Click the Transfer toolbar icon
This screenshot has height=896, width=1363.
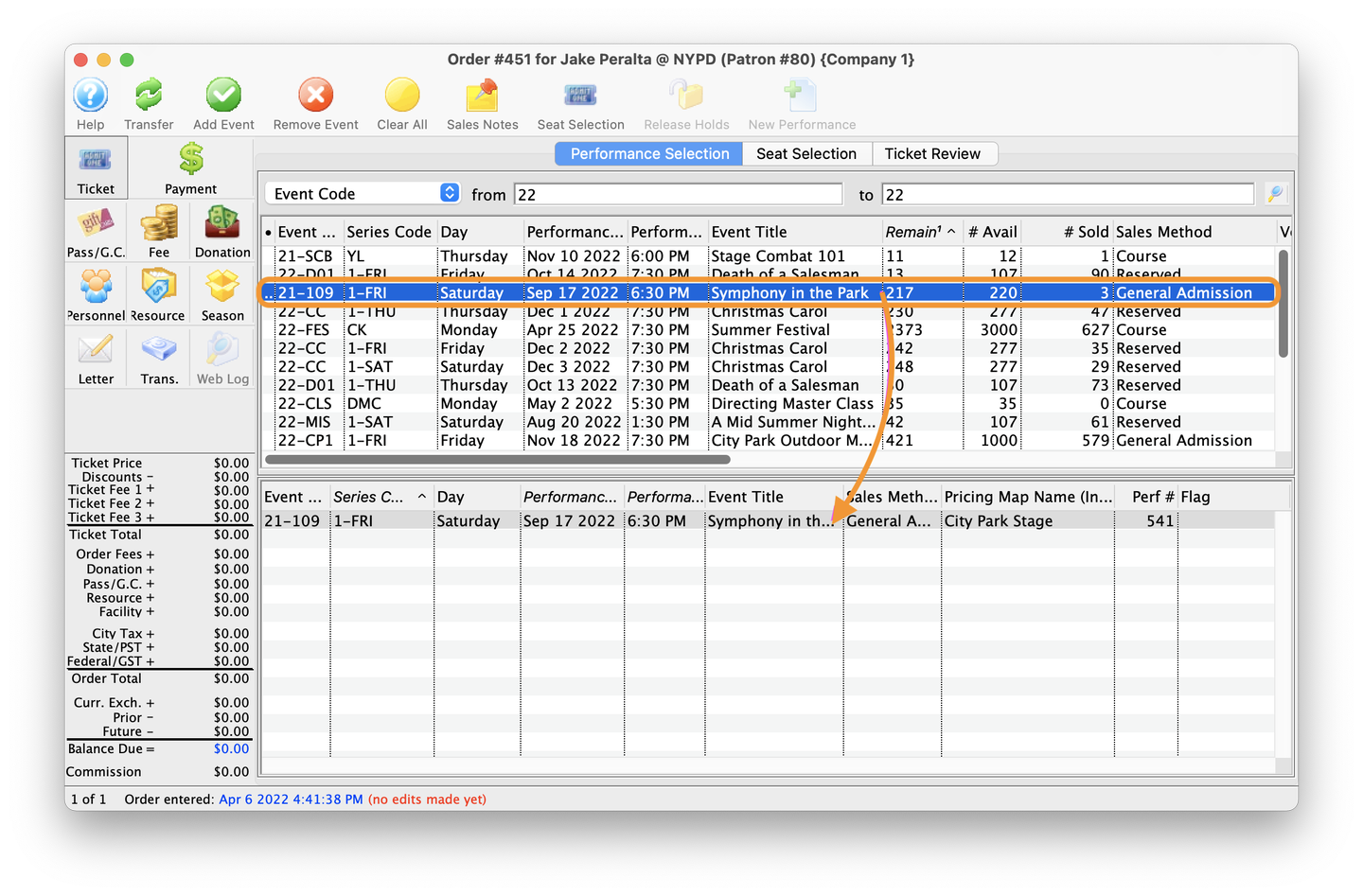click(x=149, y=96)
